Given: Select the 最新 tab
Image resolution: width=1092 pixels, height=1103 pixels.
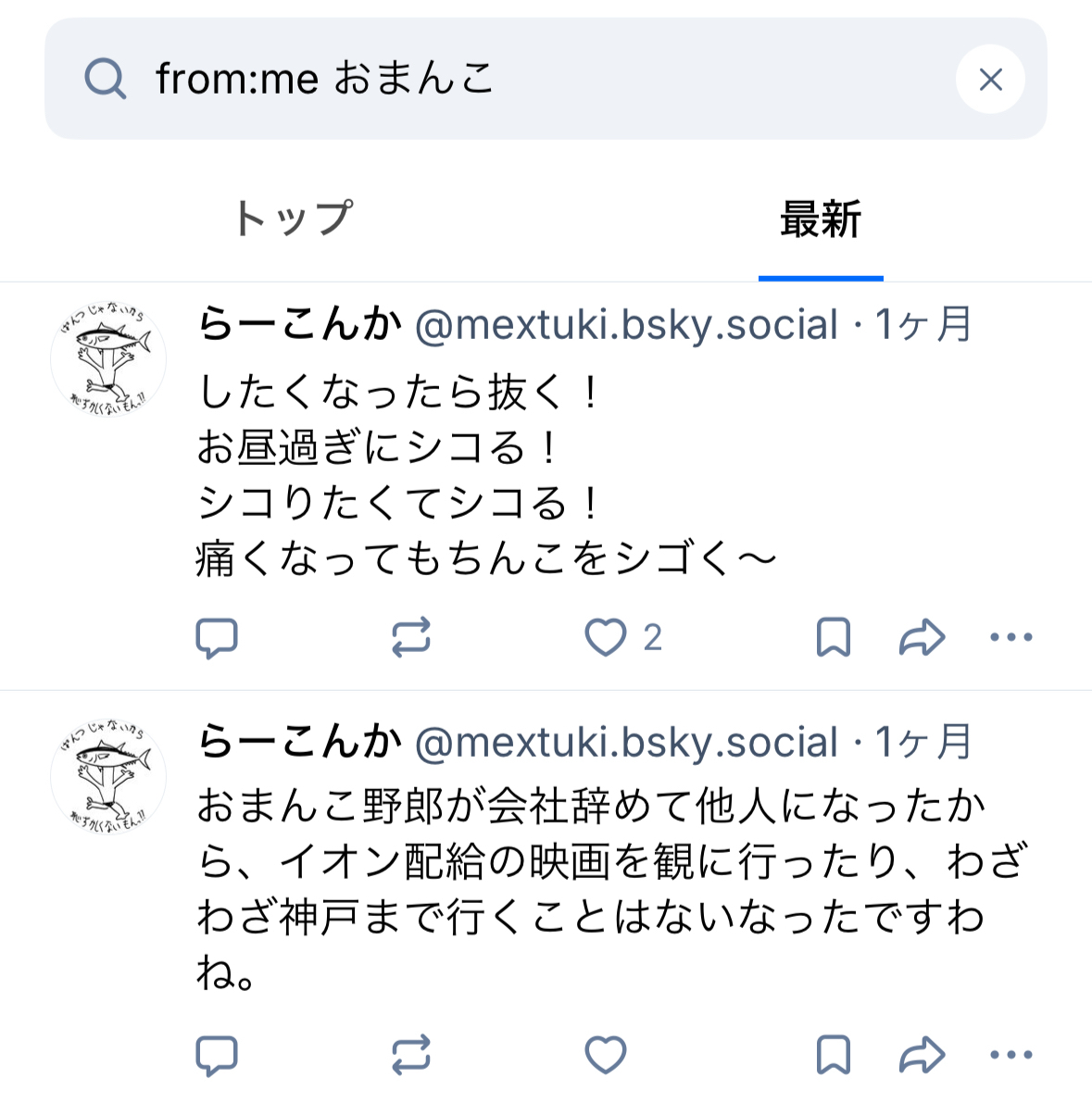Looking at the screenshot, I should pyautogui.click(x=821, y=219).
